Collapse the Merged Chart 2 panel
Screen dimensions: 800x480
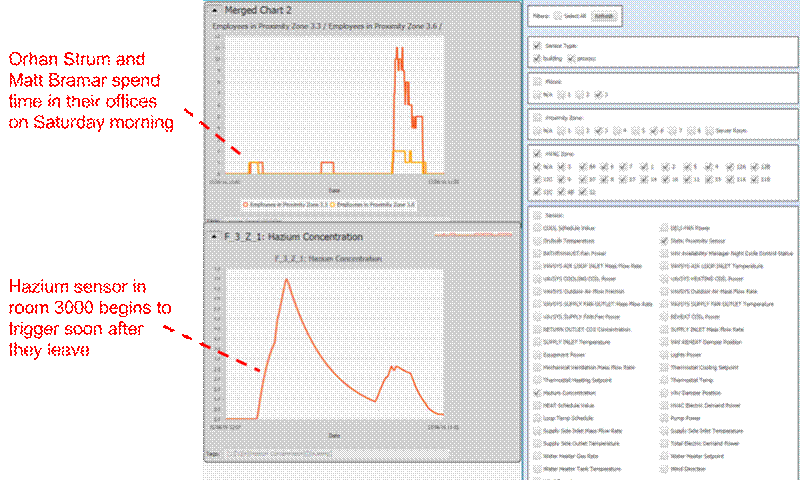click(x=213, y=10)
